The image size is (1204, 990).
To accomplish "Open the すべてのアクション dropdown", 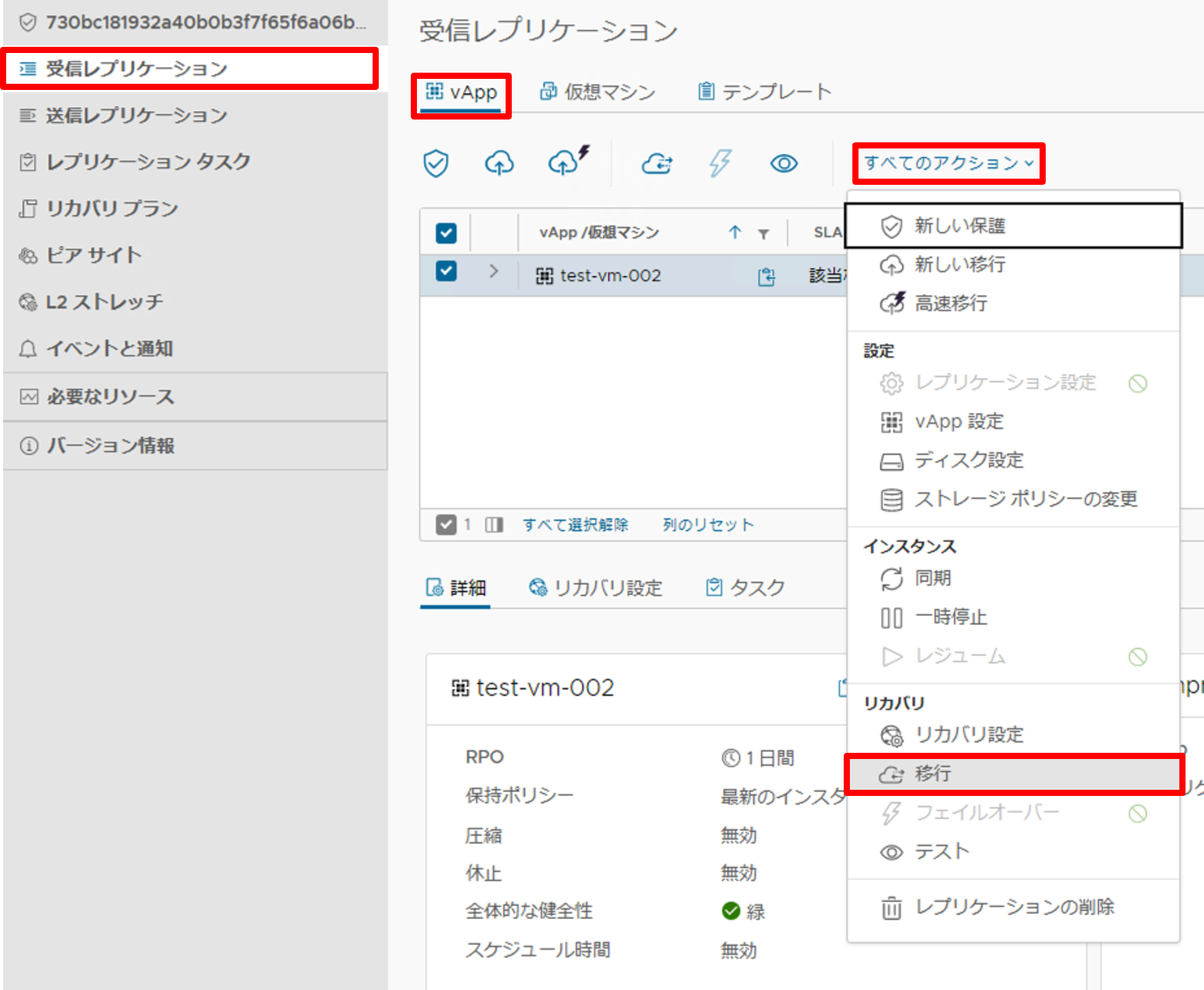I will click(x=948, y=163).
